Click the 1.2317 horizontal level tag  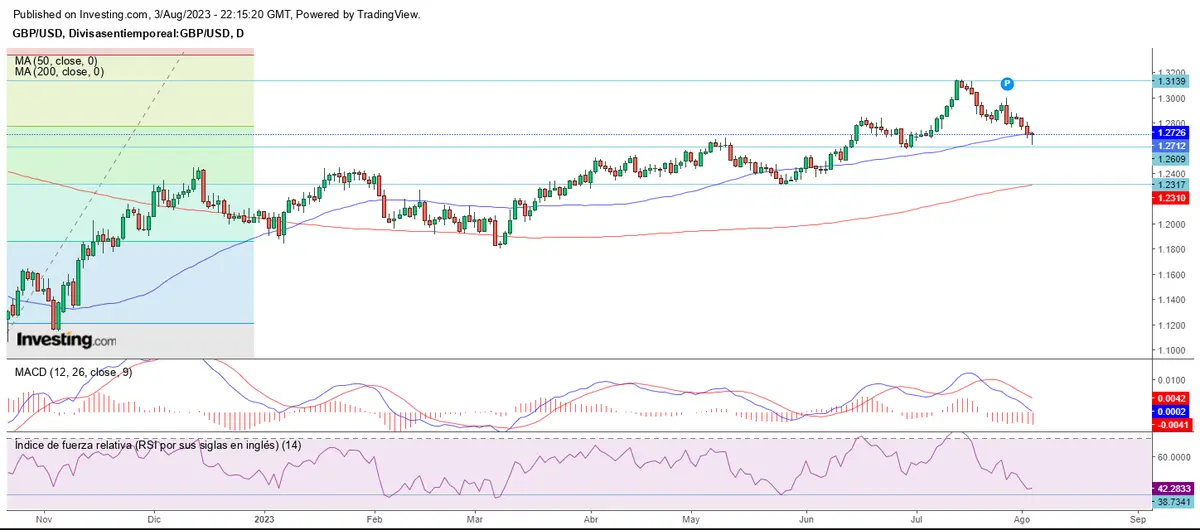(1170, 185)
